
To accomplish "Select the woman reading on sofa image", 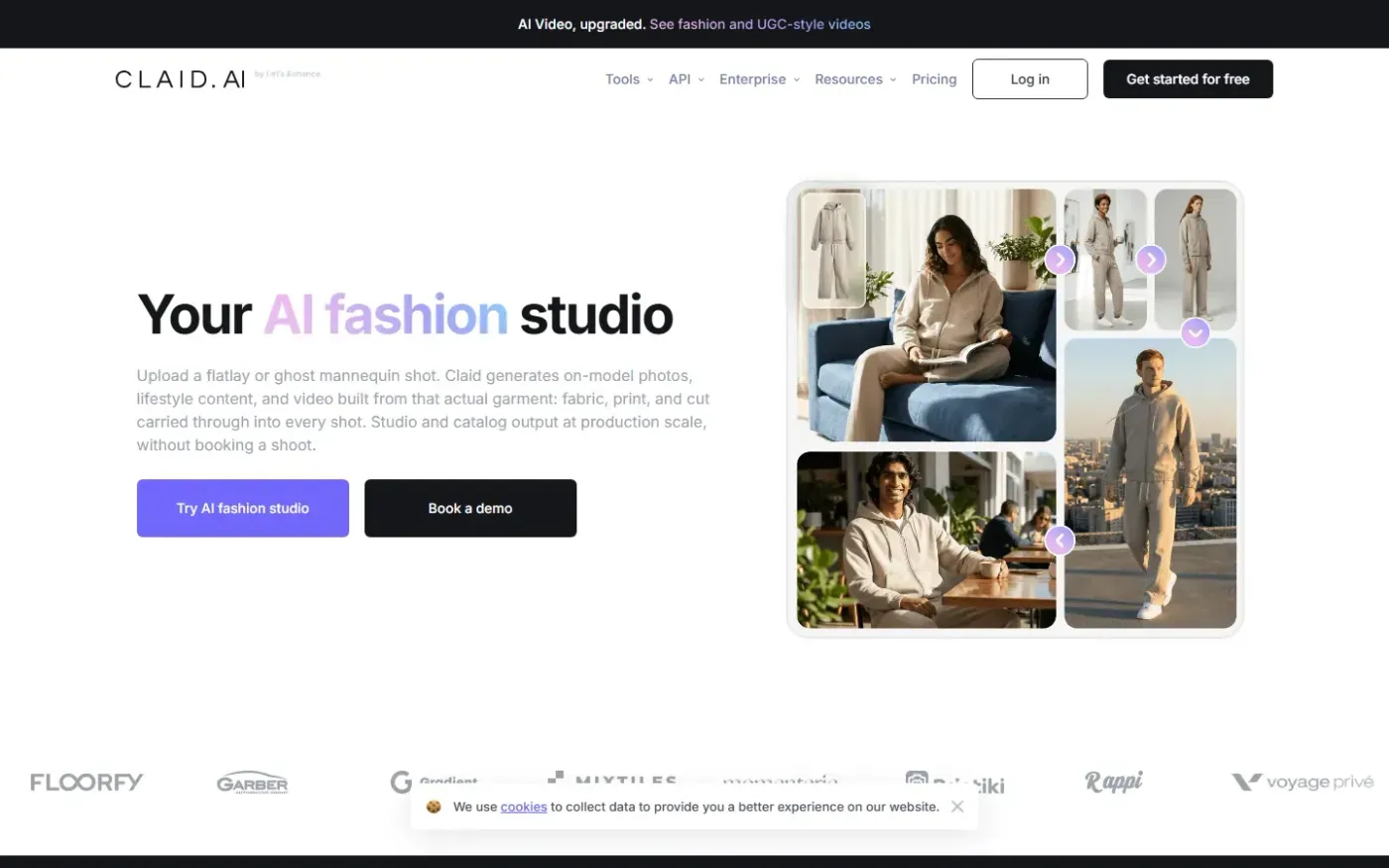I will pos(927,315).
